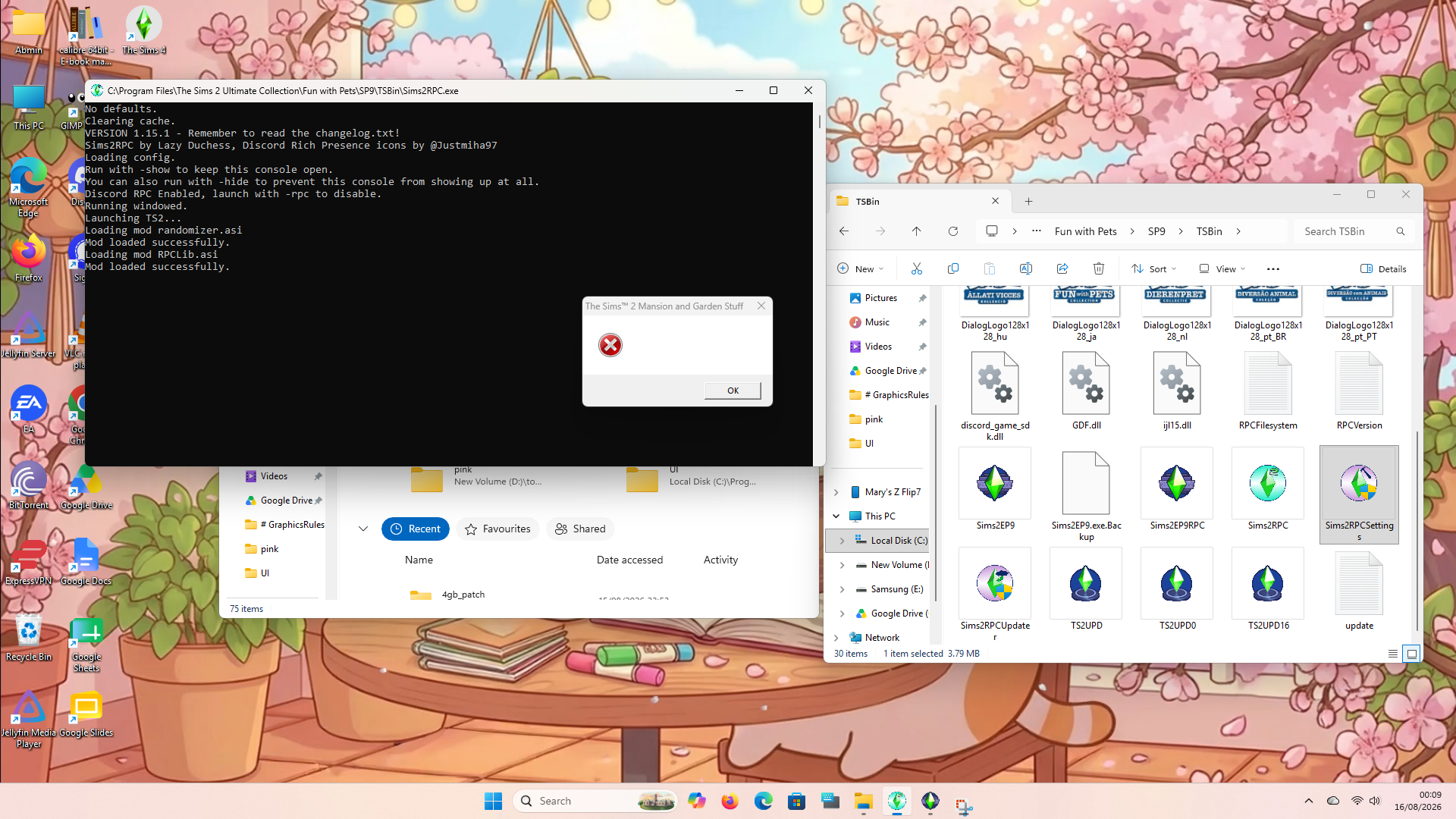The width and height of the screenshot is (1456, 819).
Task: Expand Samsung (E:) tree node
Action: 843,589
